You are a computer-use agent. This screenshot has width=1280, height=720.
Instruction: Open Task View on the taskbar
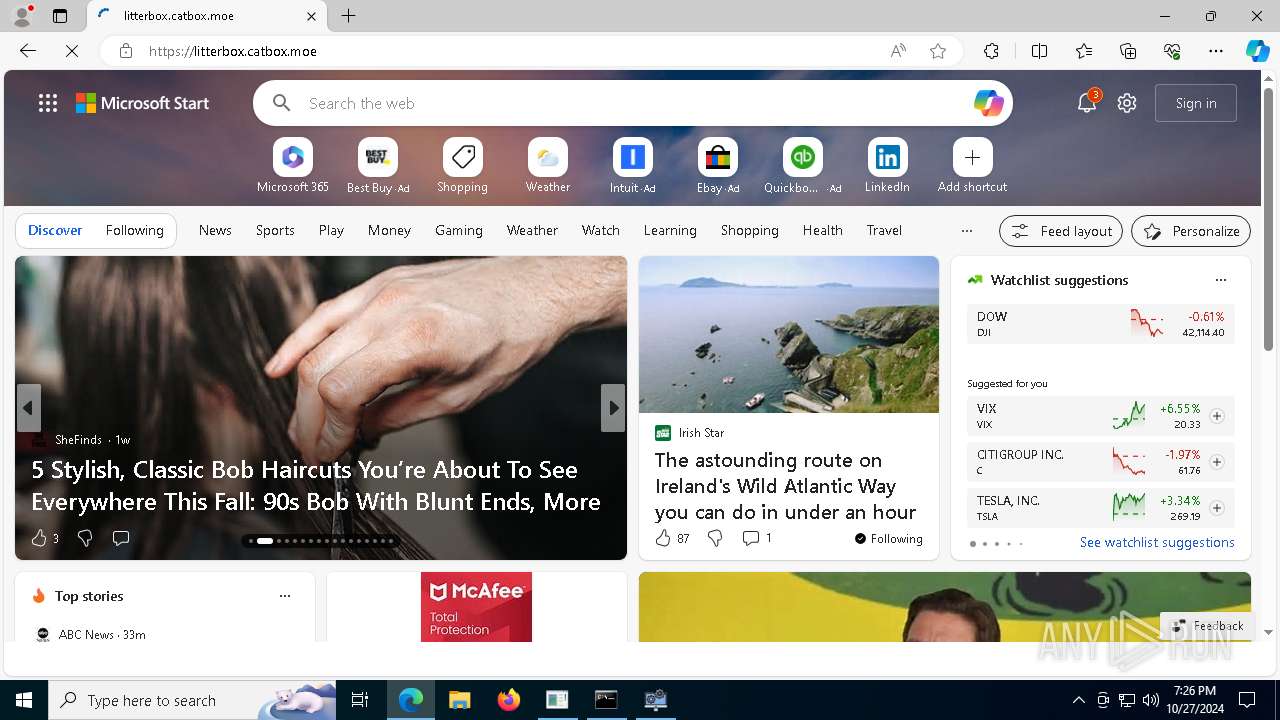(360, 700)
